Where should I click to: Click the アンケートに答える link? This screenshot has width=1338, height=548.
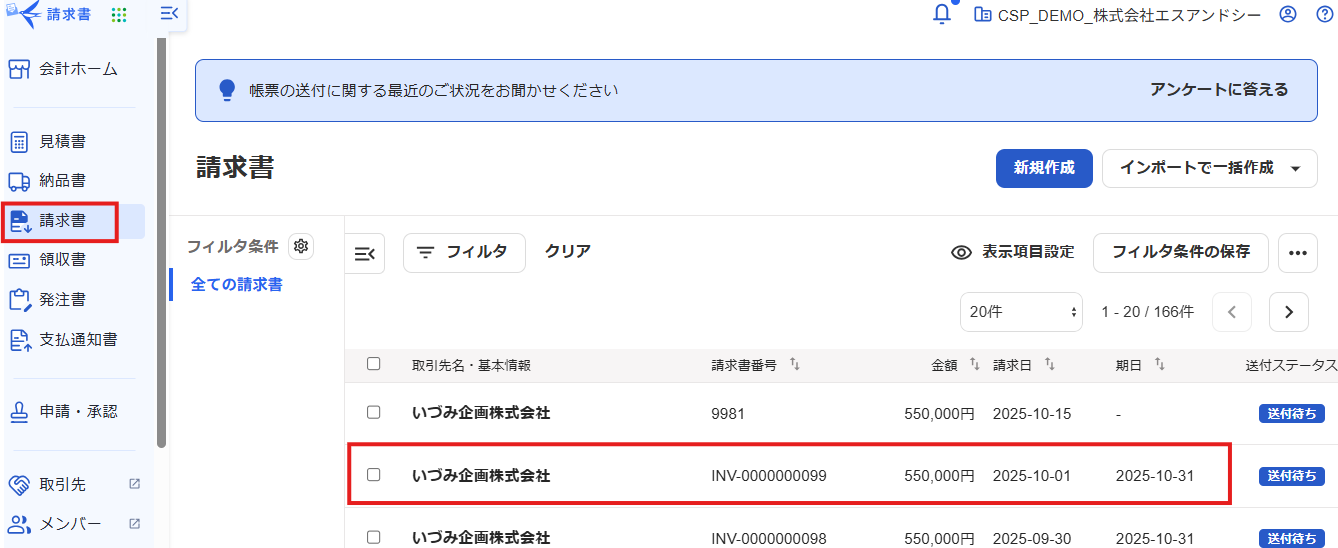[1218, 90]
